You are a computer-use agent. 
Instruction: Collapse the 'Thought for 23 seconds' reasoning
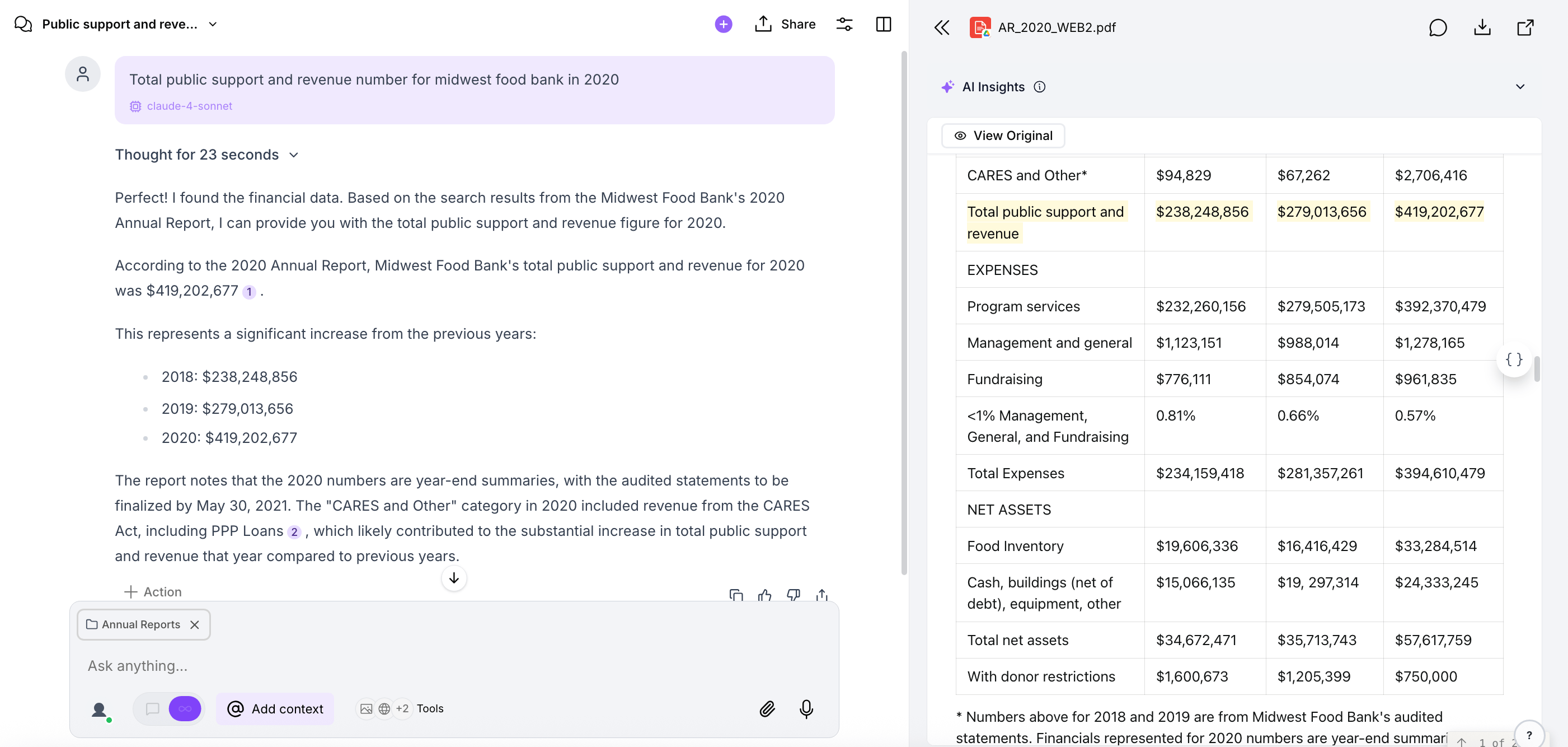pyautogui.click(x=294, y=155)
